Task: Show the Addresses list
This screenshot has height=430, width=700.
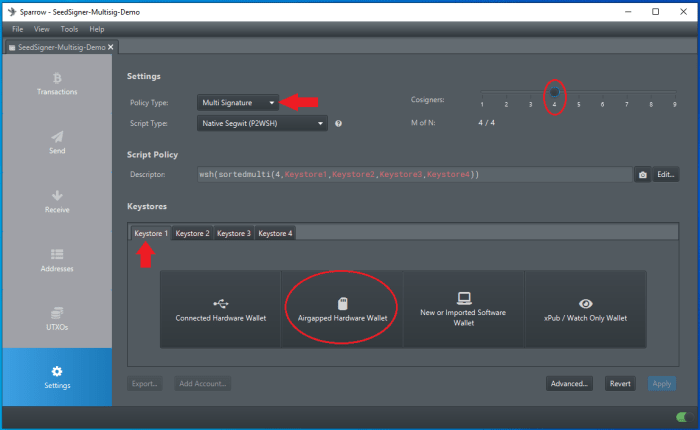Action: [x=57, y=260]
